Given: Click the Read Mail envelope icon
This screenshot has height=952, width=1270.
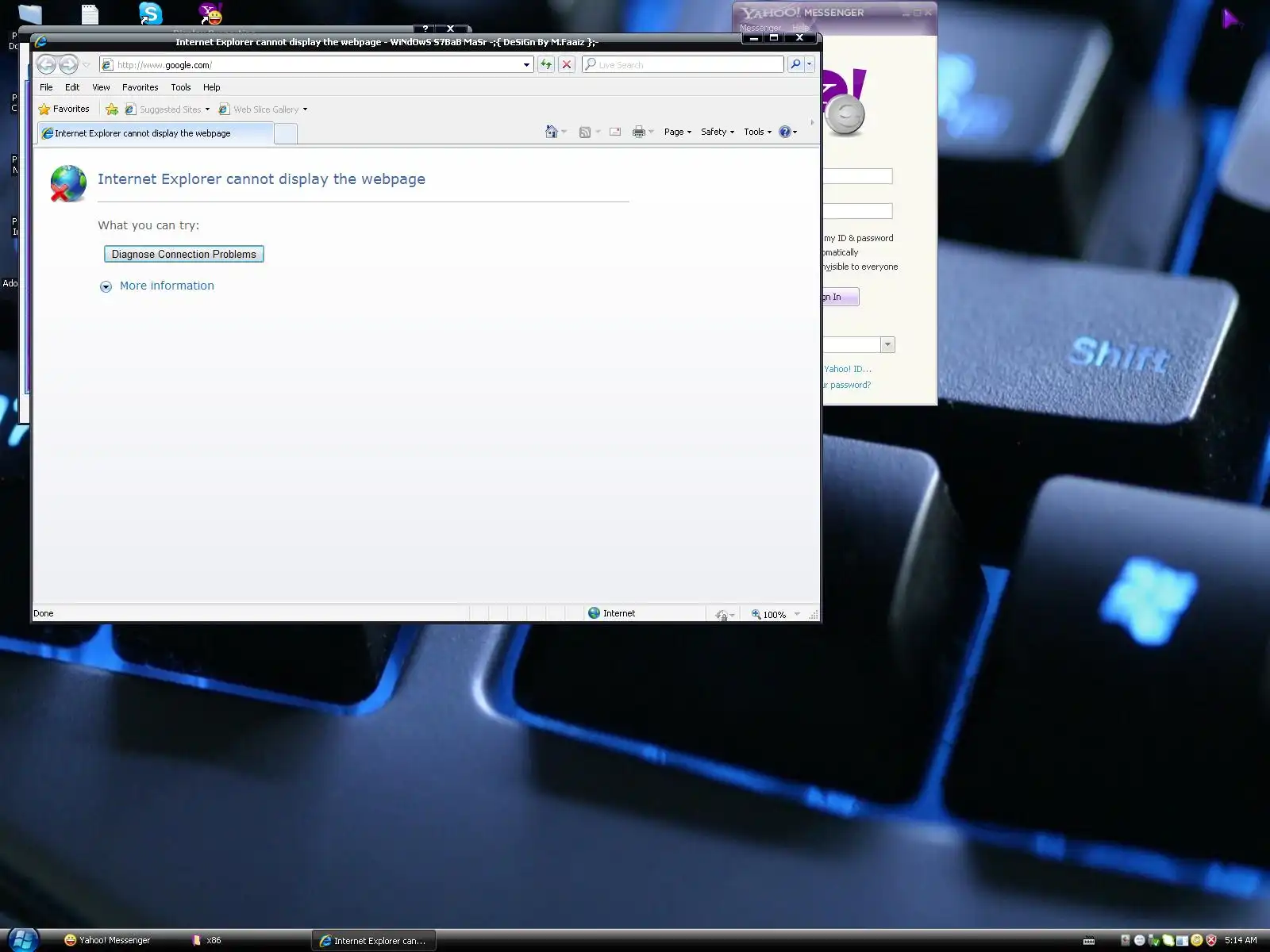Looking at the screenshot, I should coord(615,132).
